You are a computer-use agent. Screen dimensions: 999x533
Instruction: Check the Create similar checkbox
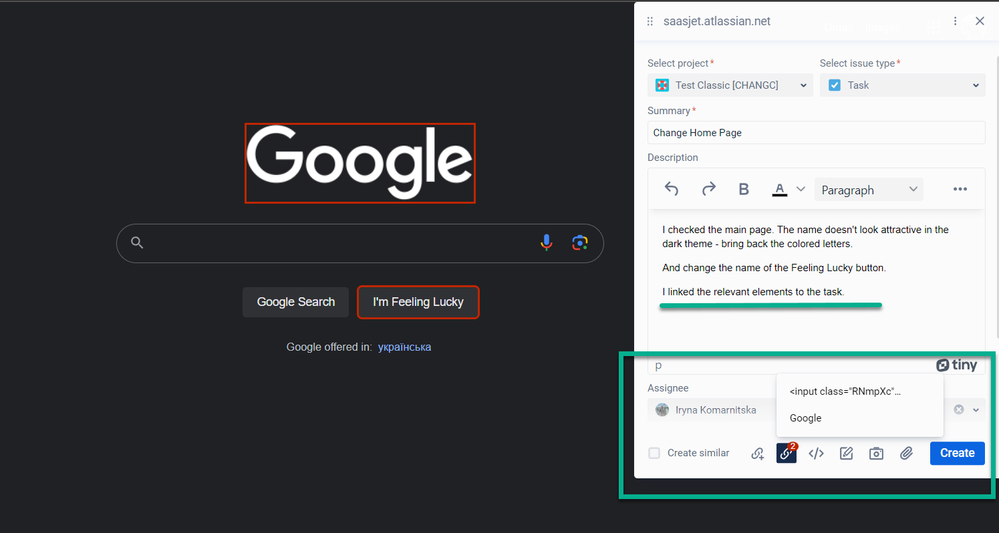[x=654, y=453]
